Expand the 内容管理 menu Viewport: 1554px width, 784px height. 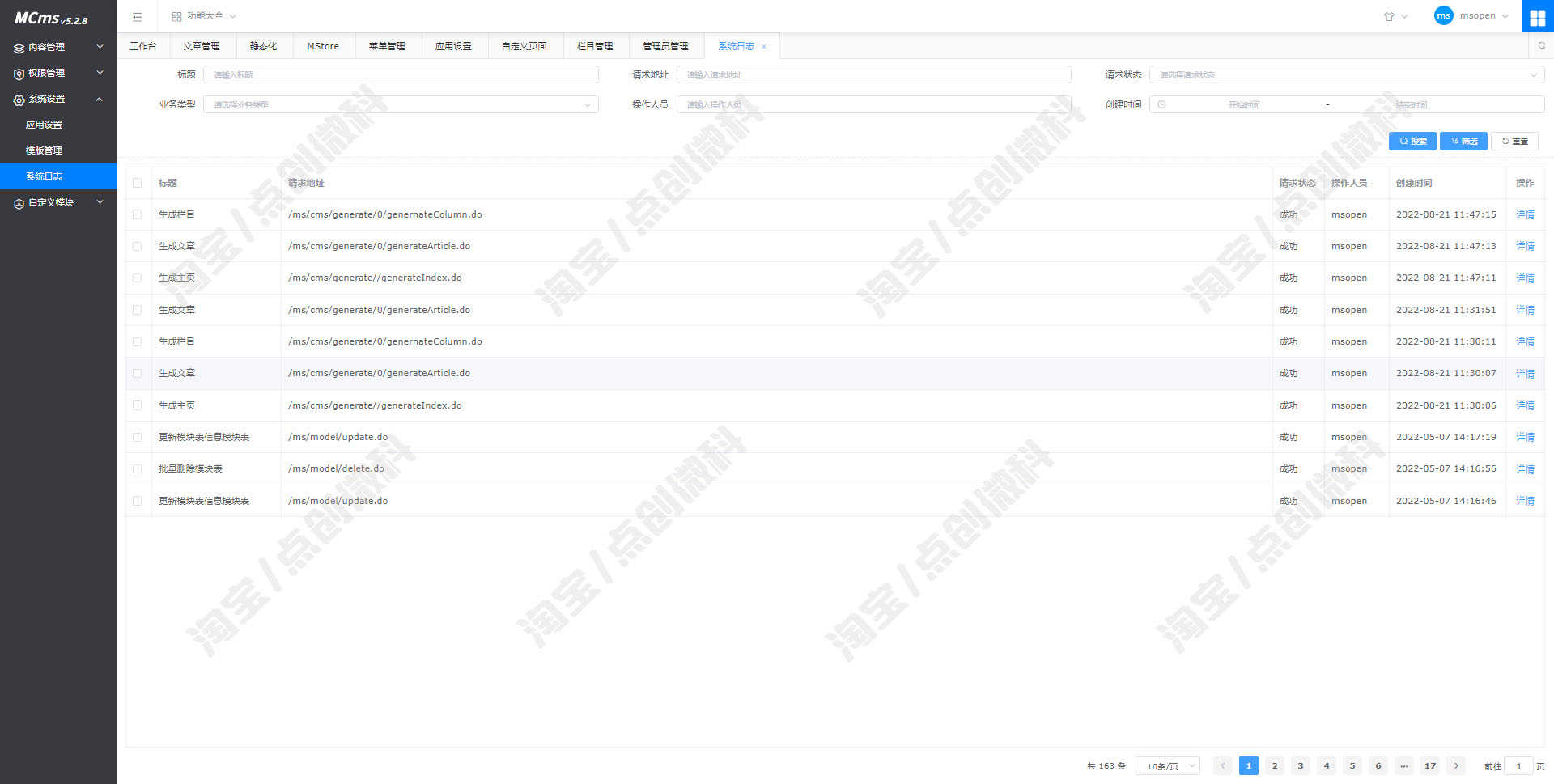(x=58, y=47)
